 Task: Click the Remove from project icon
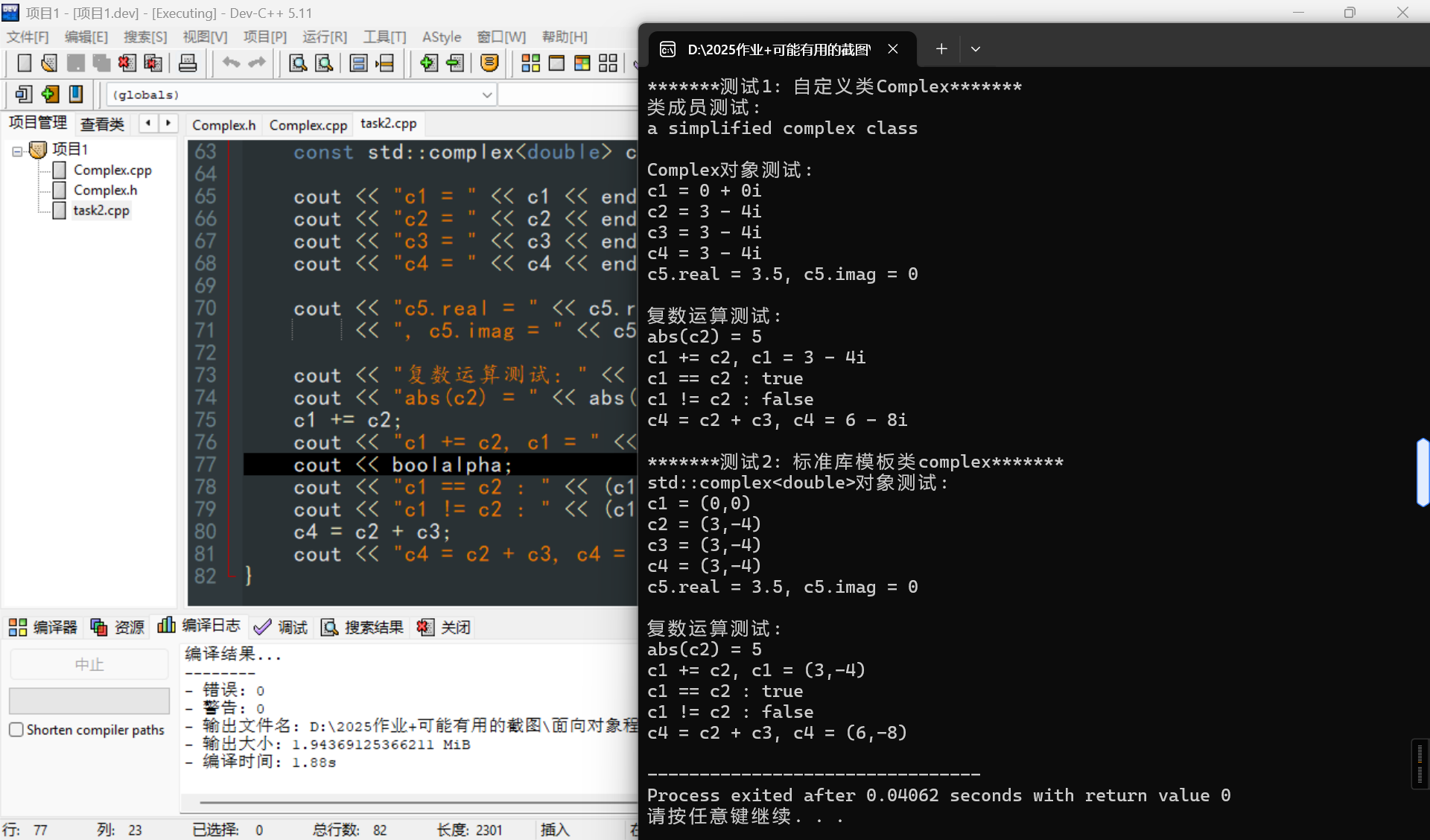coord(454,63)
